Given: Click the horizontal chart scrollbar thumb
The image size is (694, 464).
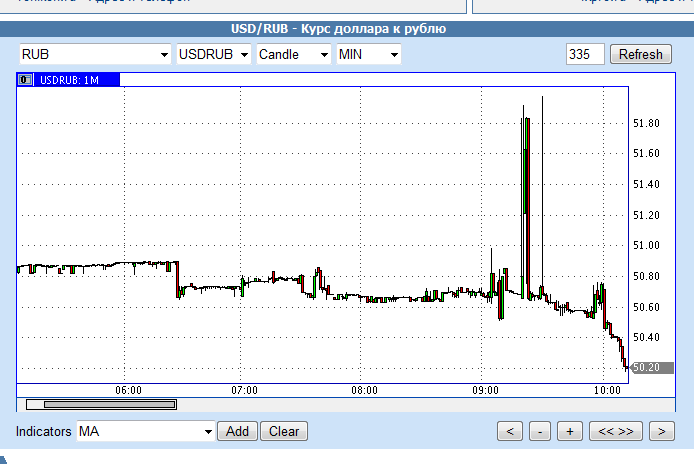Looking at the screenshot, I should [x=109, y=404].
